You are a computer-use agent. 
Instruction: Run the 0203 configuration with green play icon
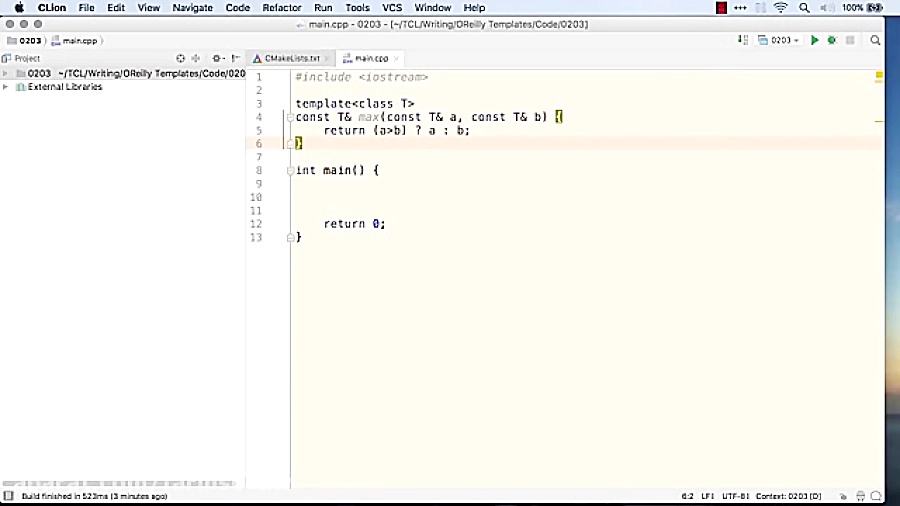[814, 40]
